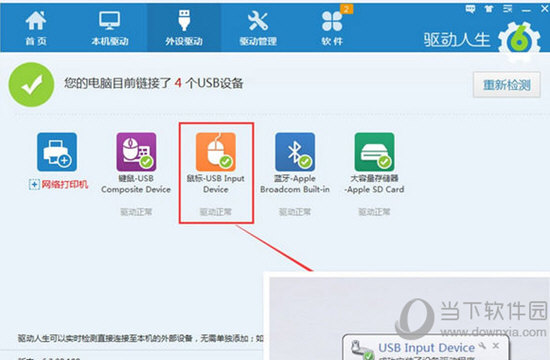Click the 蓝牙-Apple Broadcom Built-in label
The width and height of the screenshot is (550, 360).
click(x=295, y=184)
